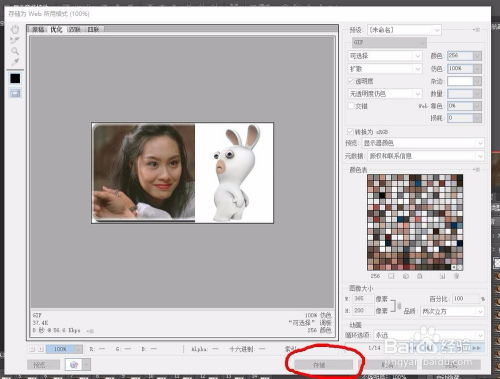Click the map to transparent icon below color table

tap(391, 276)
